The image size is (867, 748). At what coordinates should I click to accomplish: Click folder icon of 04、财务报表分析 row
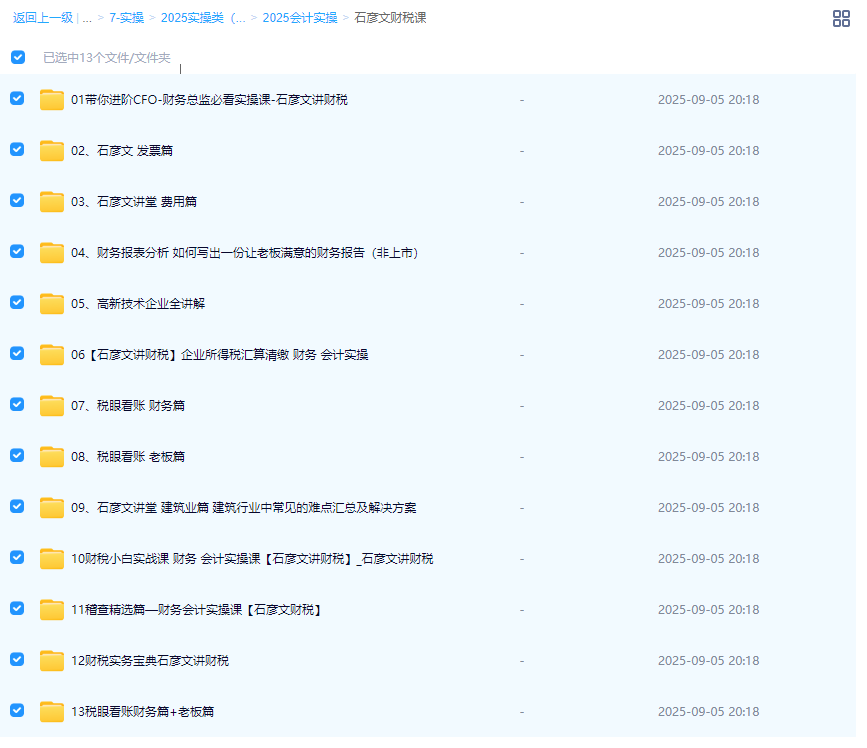coord(51,253)
